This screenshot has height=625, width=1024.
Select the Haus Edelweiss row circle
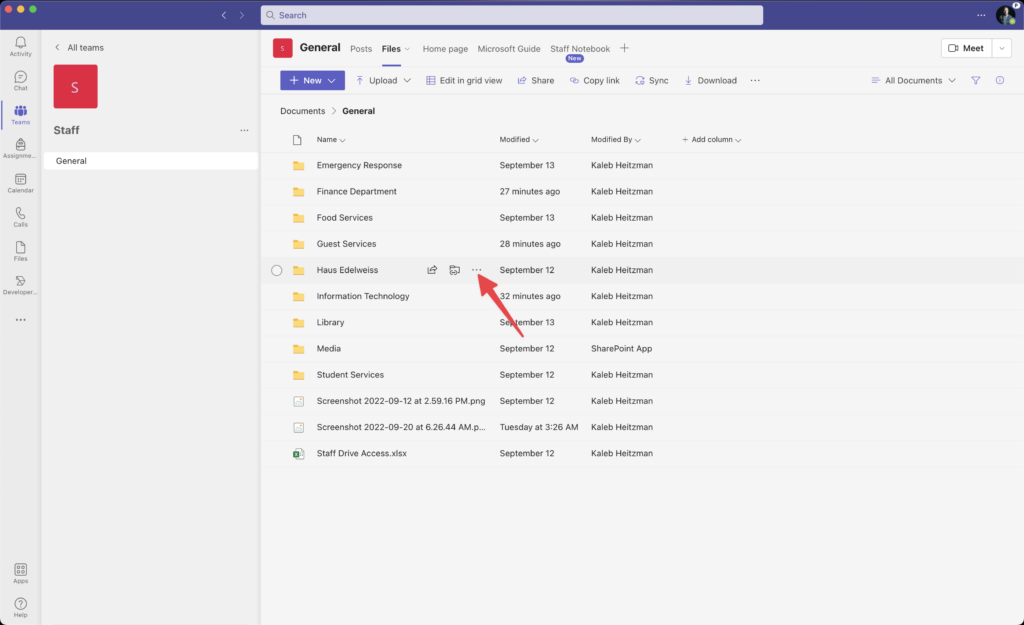277,270
